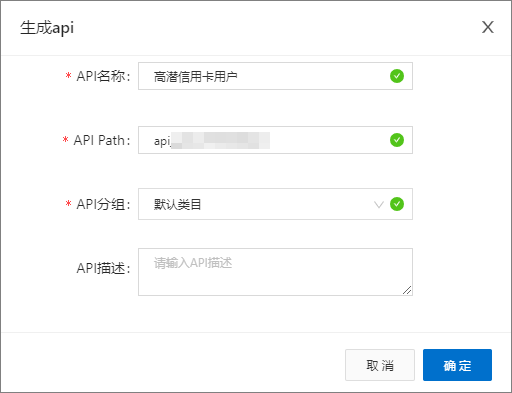The image size is (512, 393).
Task: Open the API分组 dropdown
Action: [x=275, y=204]
